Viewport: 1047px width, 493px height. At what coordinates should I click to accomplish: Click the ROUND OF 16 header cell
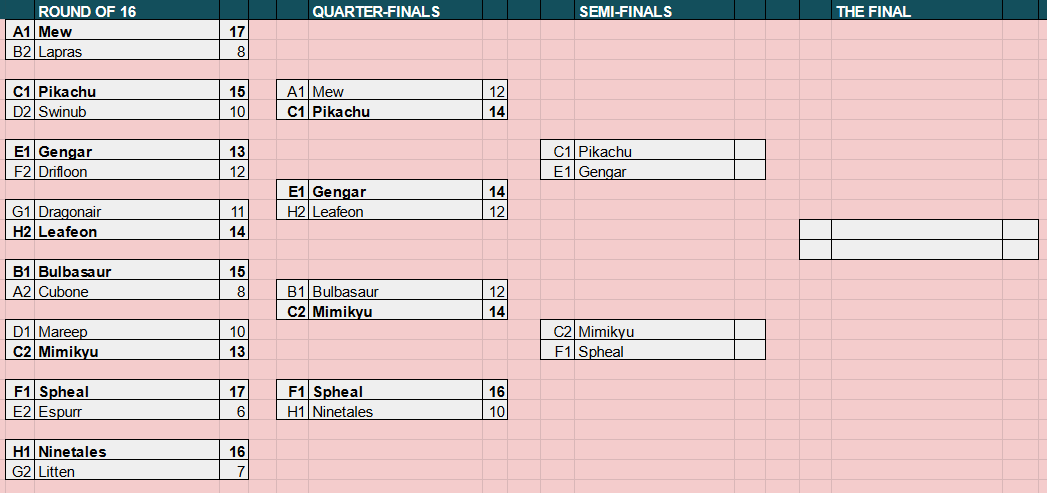coord(127,10)
